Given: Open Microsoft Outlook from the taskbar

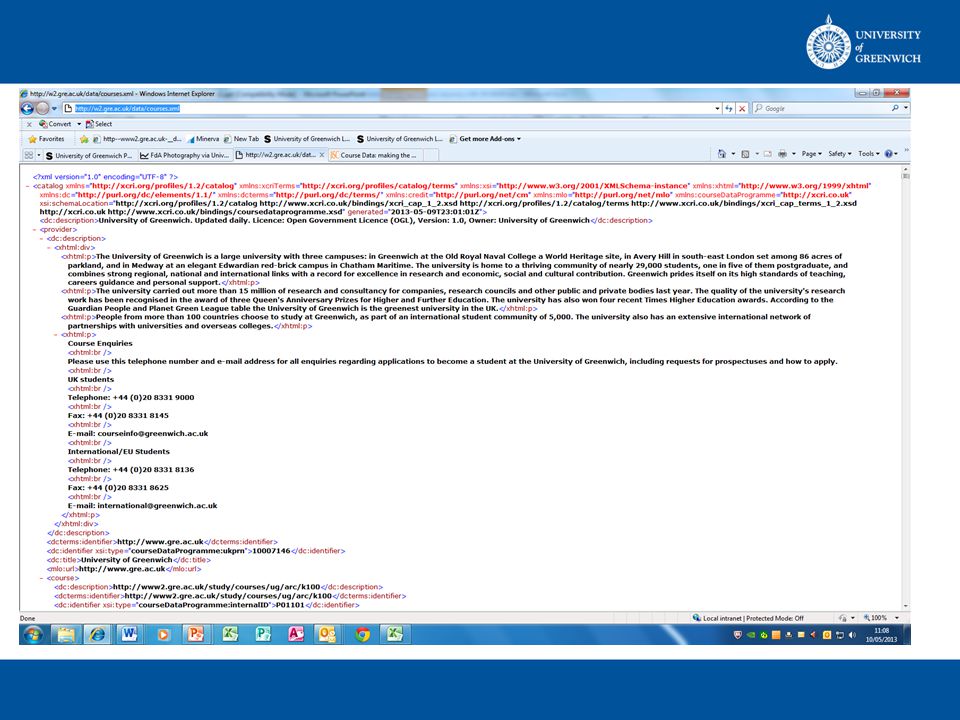Looking at the screenshot, I should 328,634.
